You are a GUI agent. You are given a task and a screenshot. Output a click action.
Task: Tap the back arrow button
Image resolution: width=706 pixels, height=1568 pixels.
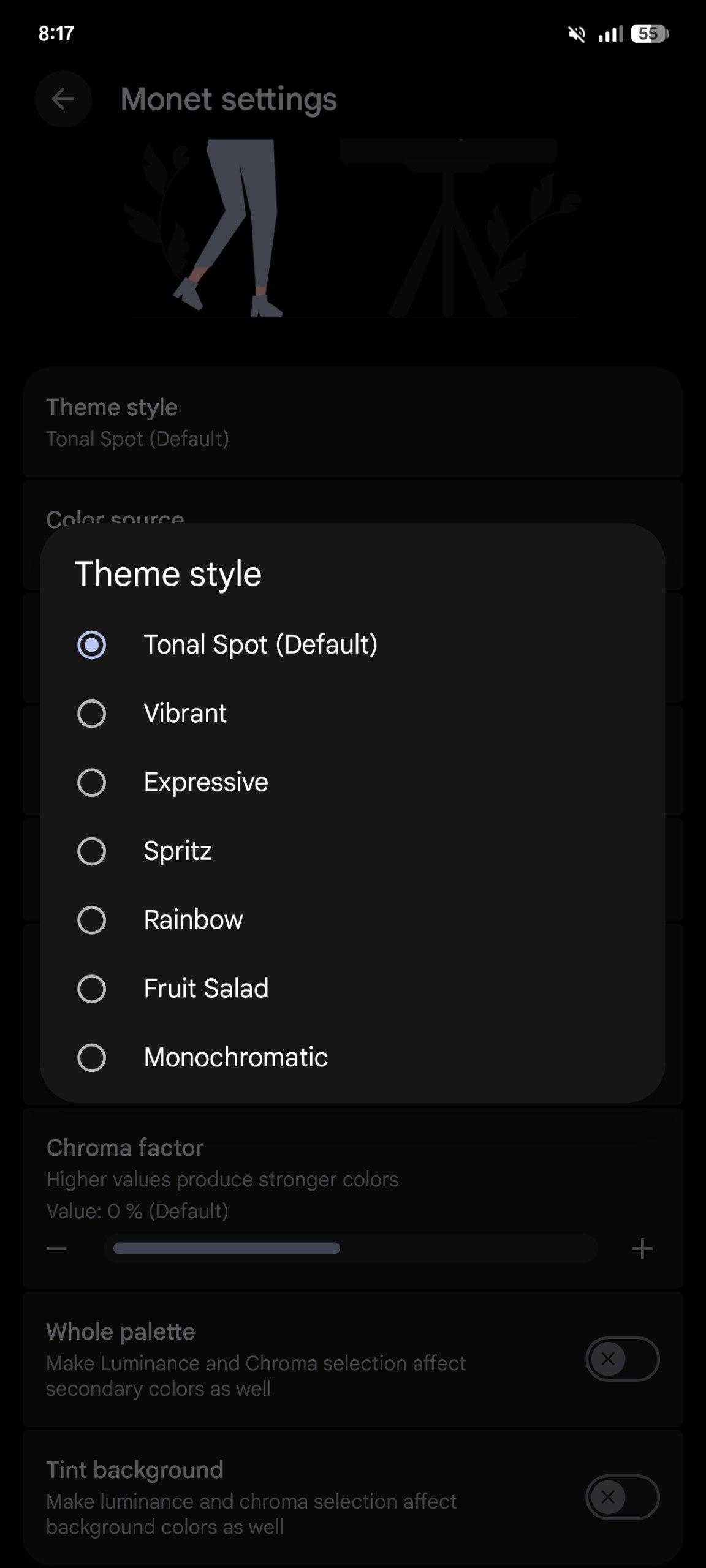pos(63,99)
